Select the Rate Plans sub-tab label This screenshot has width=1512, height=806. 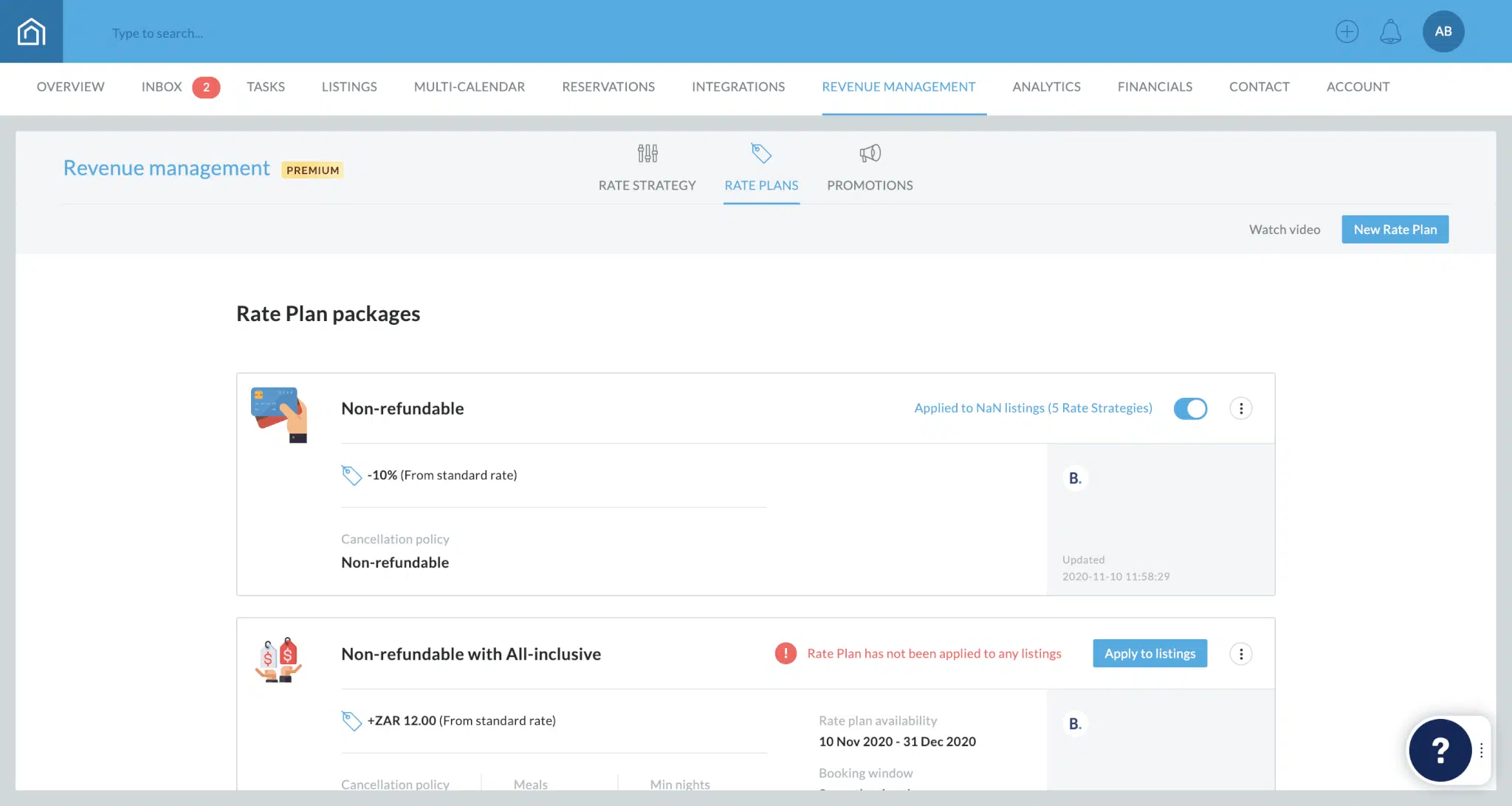761,185
